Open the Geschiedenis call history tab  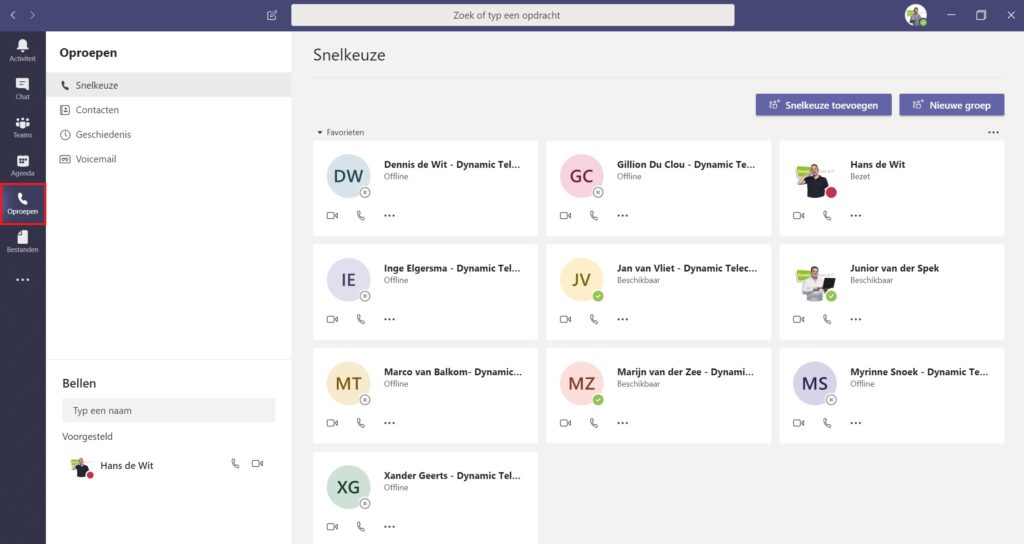click(168, 135)
